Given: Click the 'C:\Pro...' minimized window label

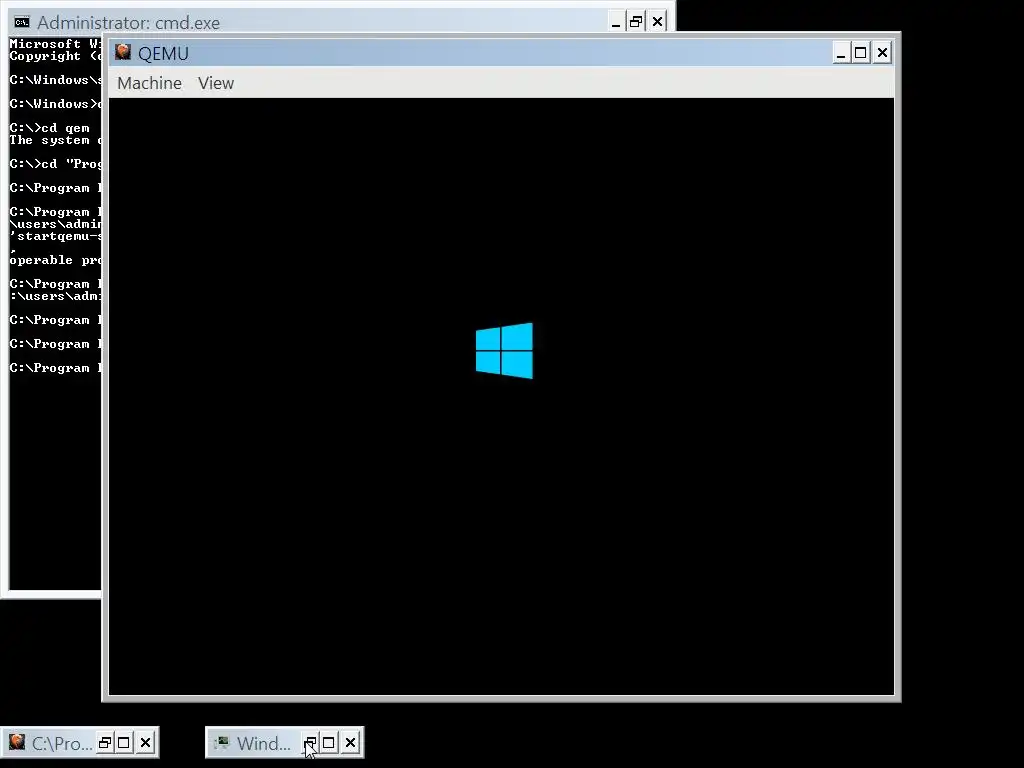Looking at the screenshot, I should point(62,743).
